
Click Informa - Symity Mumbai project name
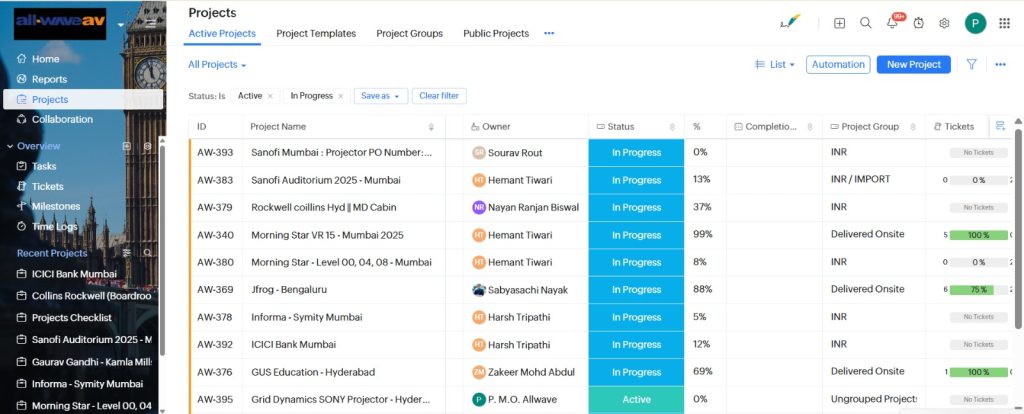306,317
